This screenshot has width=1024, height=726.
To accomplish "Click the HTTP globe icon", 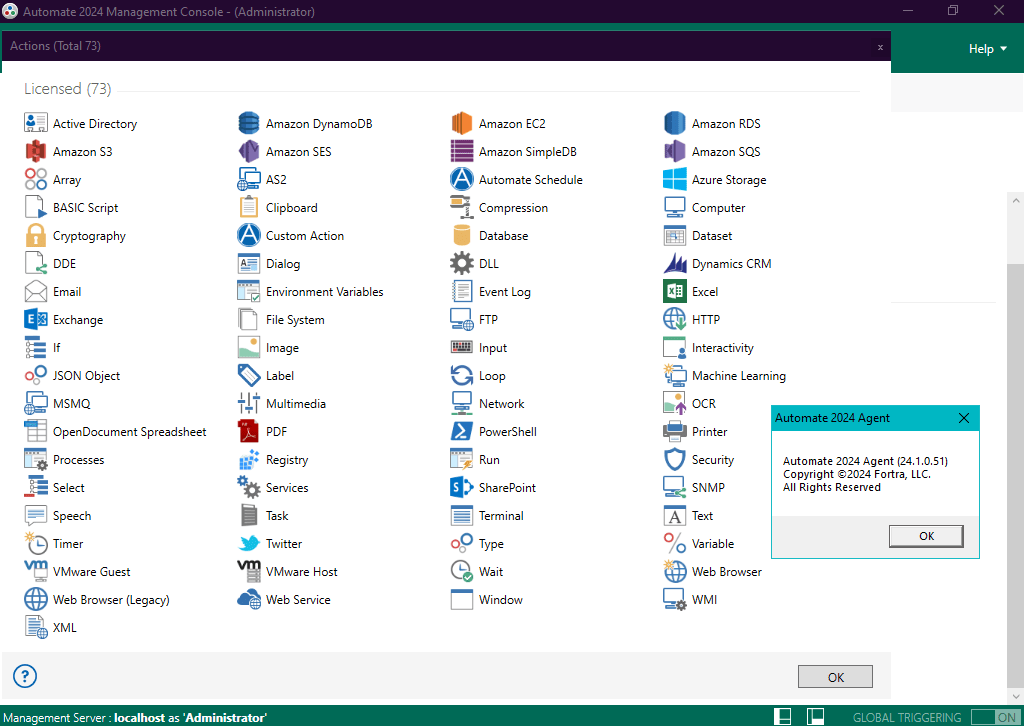I will [675, 319].
